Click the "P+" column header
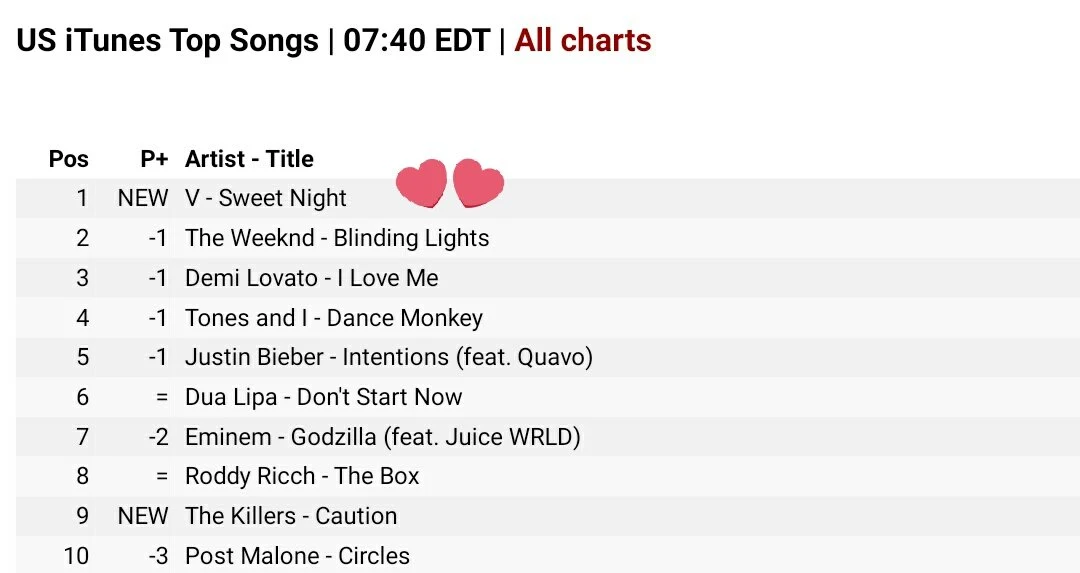The width and height of the screenshot is (1080, 573). tap(154, 159)
